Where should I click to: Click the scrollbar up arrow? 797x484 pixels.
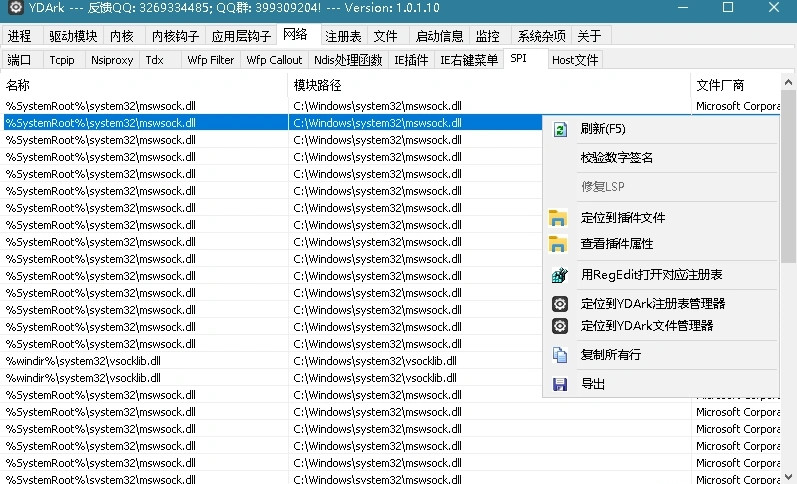coord(788,81)
